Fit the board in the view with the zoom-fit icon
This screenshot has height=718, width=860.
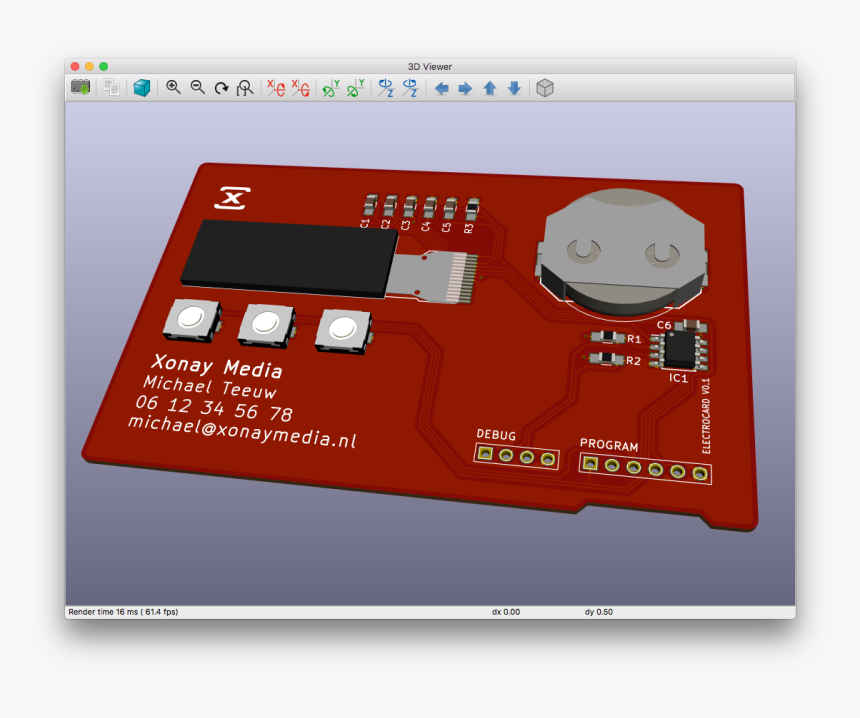pos(245,88)
